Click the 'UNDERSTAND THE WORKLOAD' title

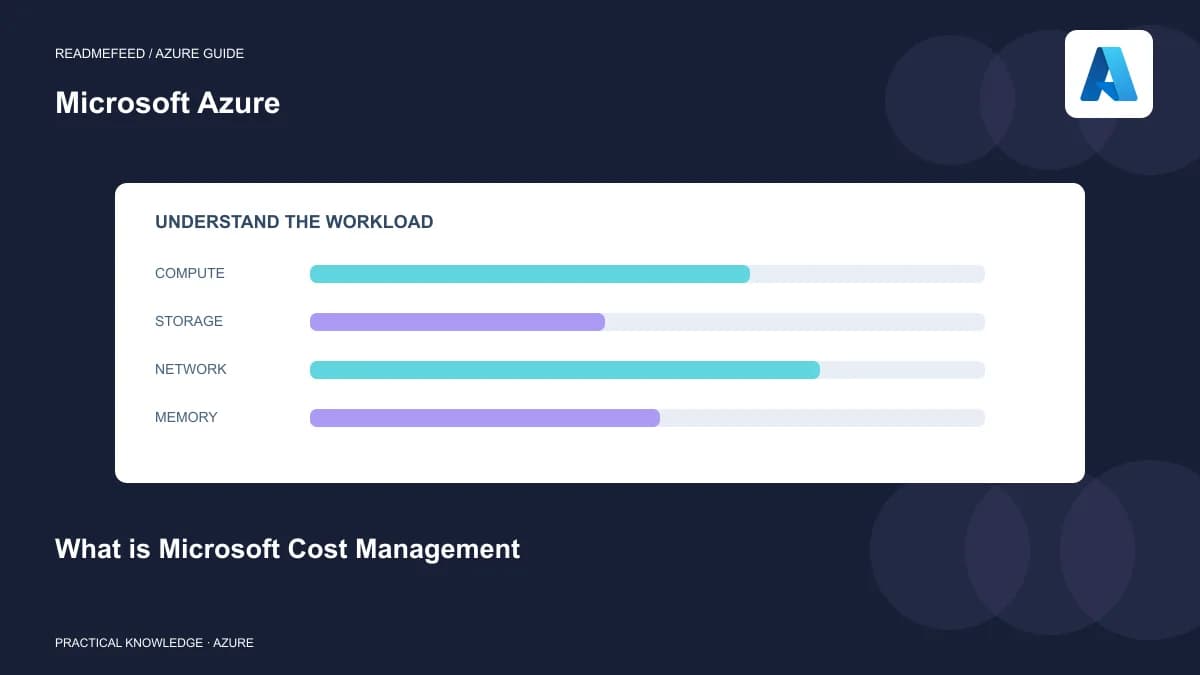[x=294, y=222]
